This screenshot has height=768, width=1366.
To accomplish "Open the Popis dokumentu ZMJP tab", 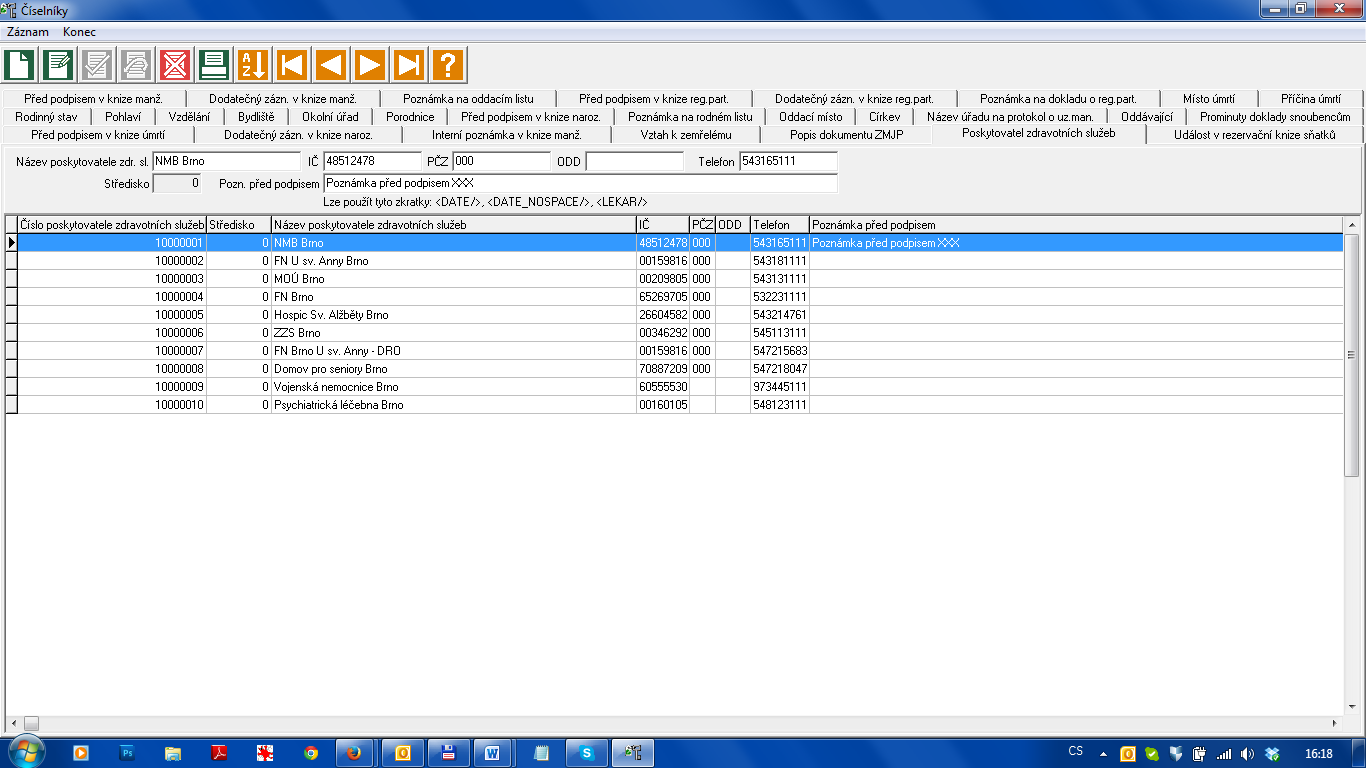I will pos(846,134).
